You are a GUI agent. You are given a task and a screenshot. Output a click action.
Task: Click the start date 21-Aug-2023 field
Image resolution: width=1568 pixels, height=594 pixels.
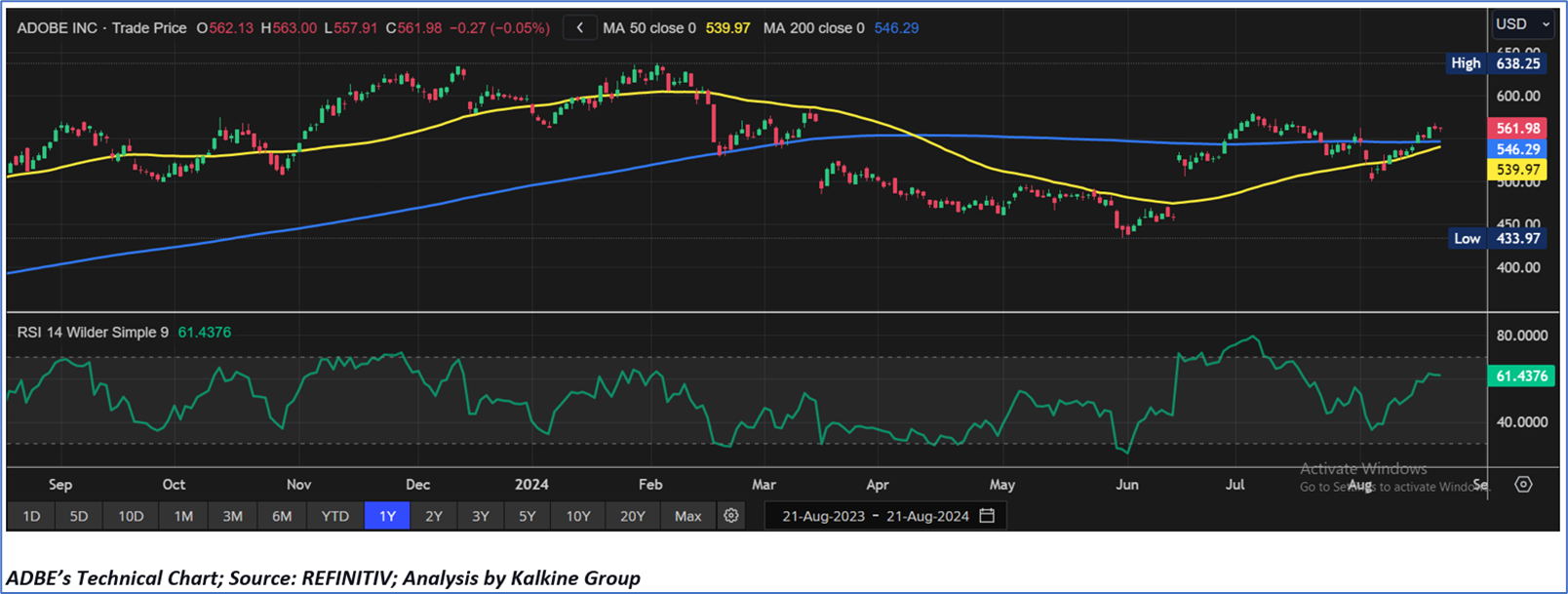[823, 516]
